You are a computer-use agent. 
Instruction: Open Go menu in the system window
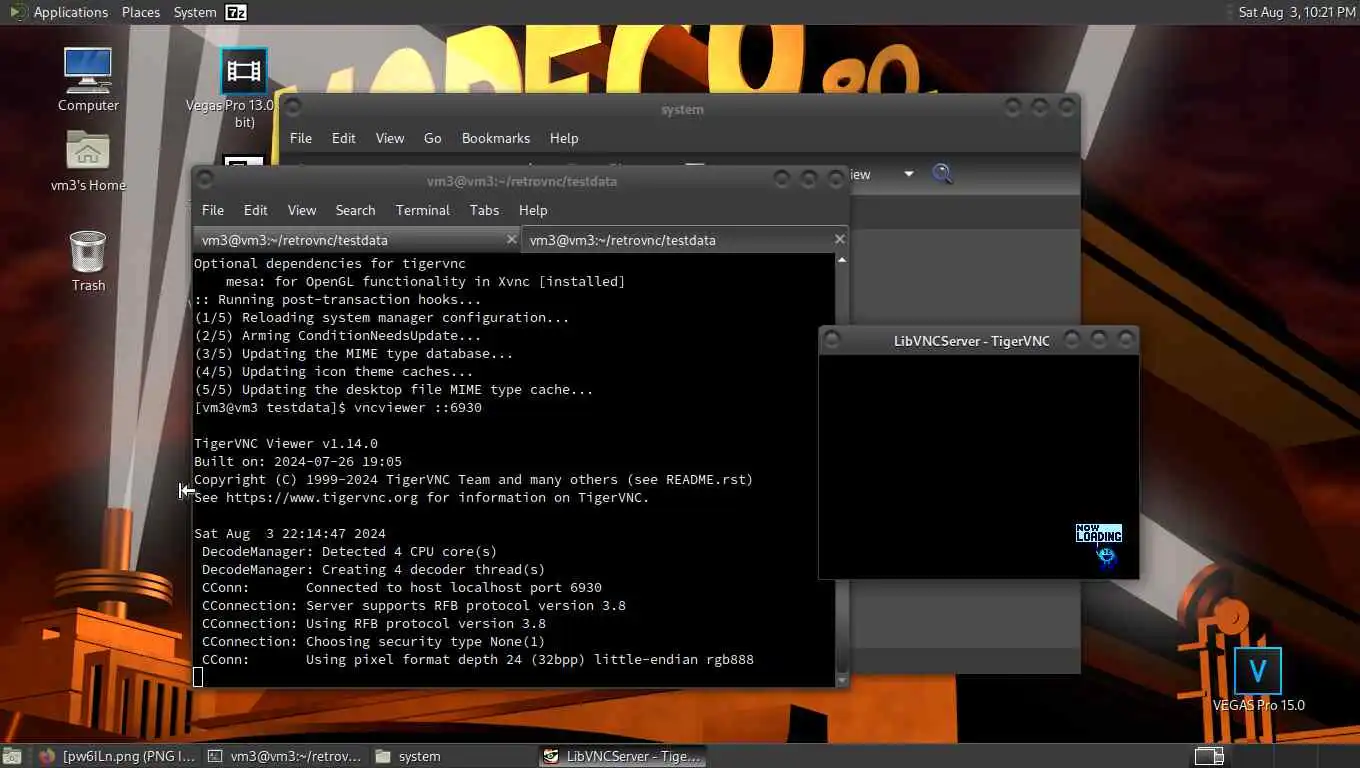coord(432,138)
